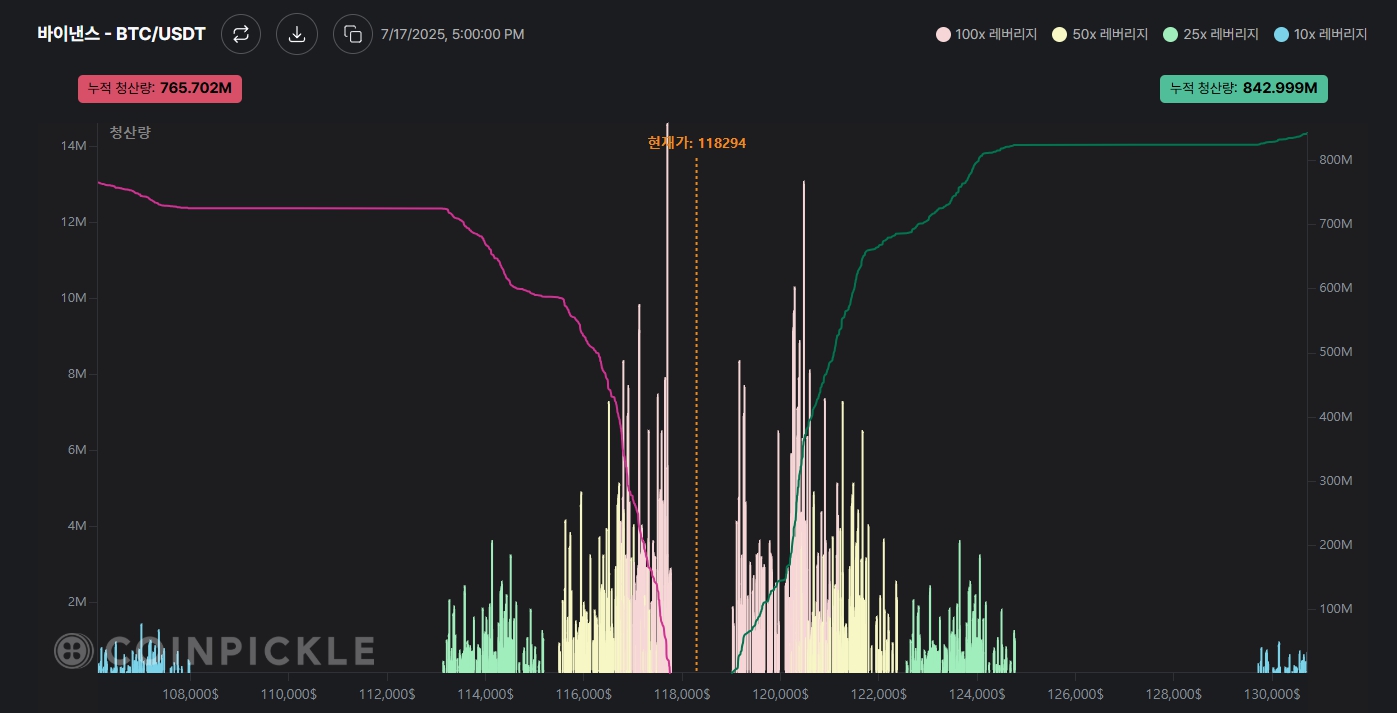Viewport: 1397px width, 713px height.
Task: Click the 청산량 axis title
Action: click(130, 132)
